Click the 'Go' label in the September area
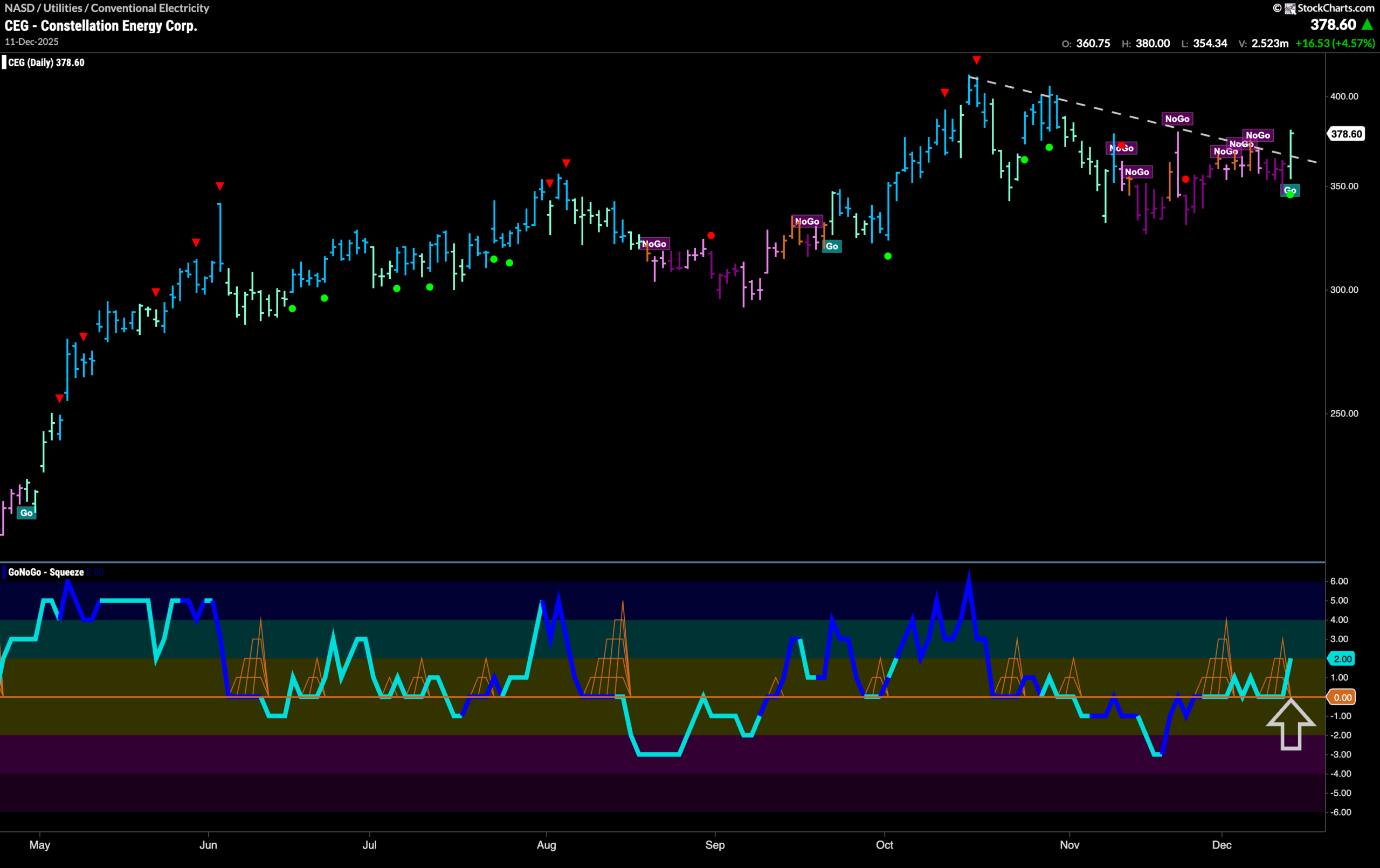The image size is (1380, 868). point(833,246)
